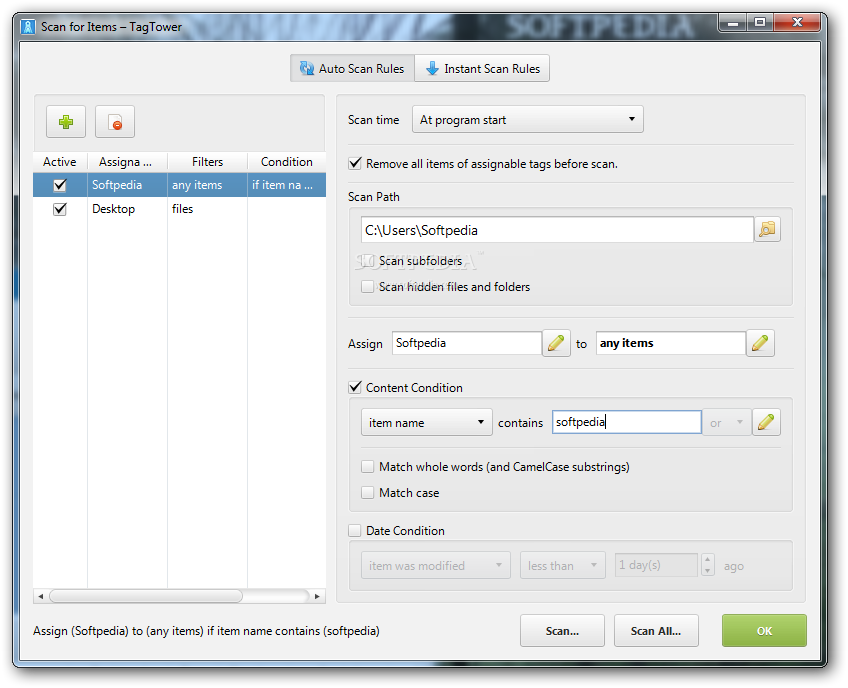Maximize the Scan for Items window
Viewport: 848px width, 688px height.
760,23
